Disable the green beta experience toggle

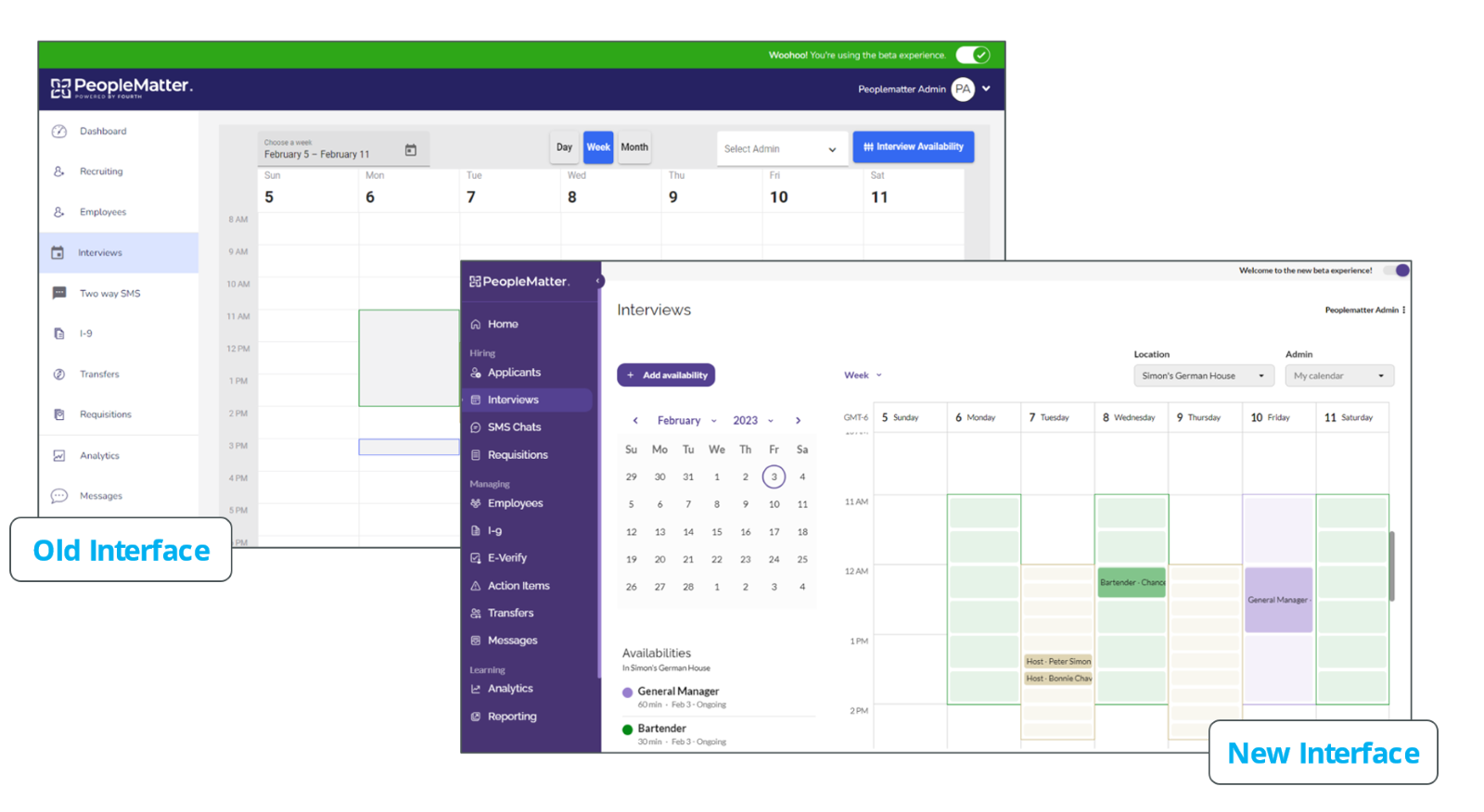tap(973, 55)
